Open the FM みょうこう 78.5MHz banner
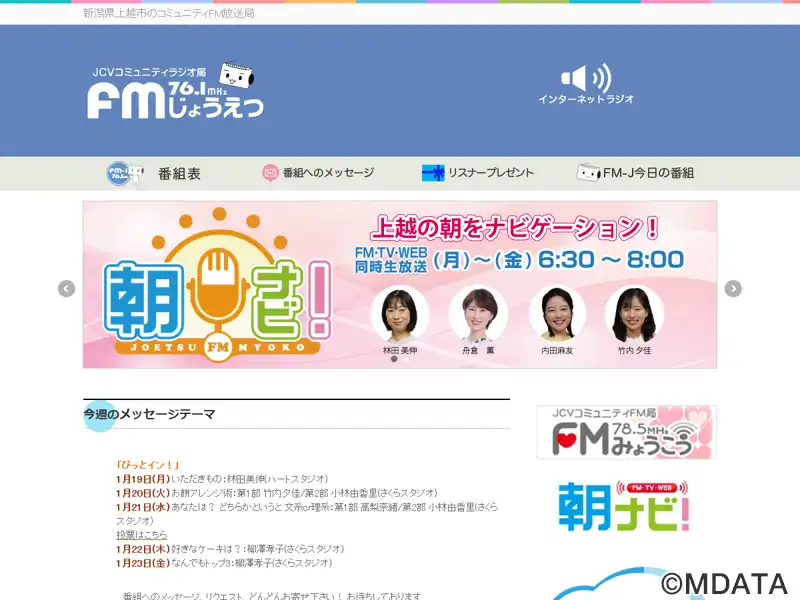800x600 pixels. [x=627, y=432]
